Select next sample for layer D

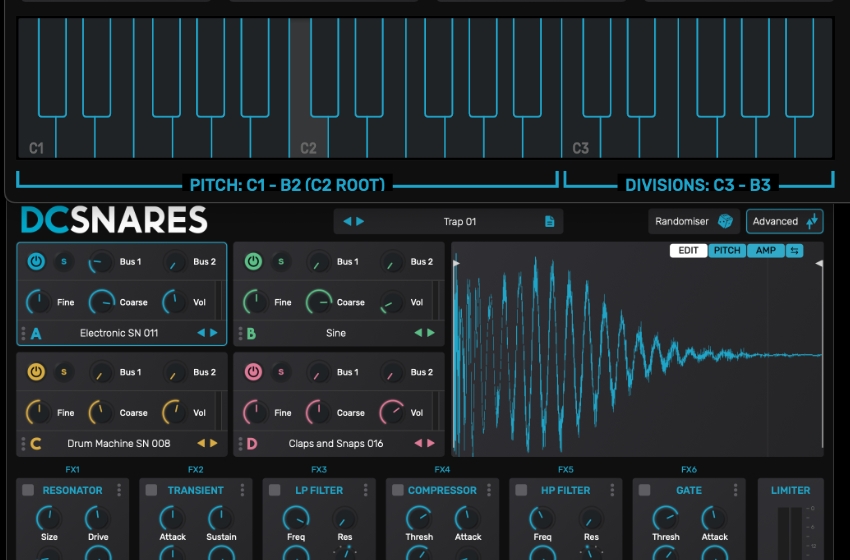tap(431, 443)
